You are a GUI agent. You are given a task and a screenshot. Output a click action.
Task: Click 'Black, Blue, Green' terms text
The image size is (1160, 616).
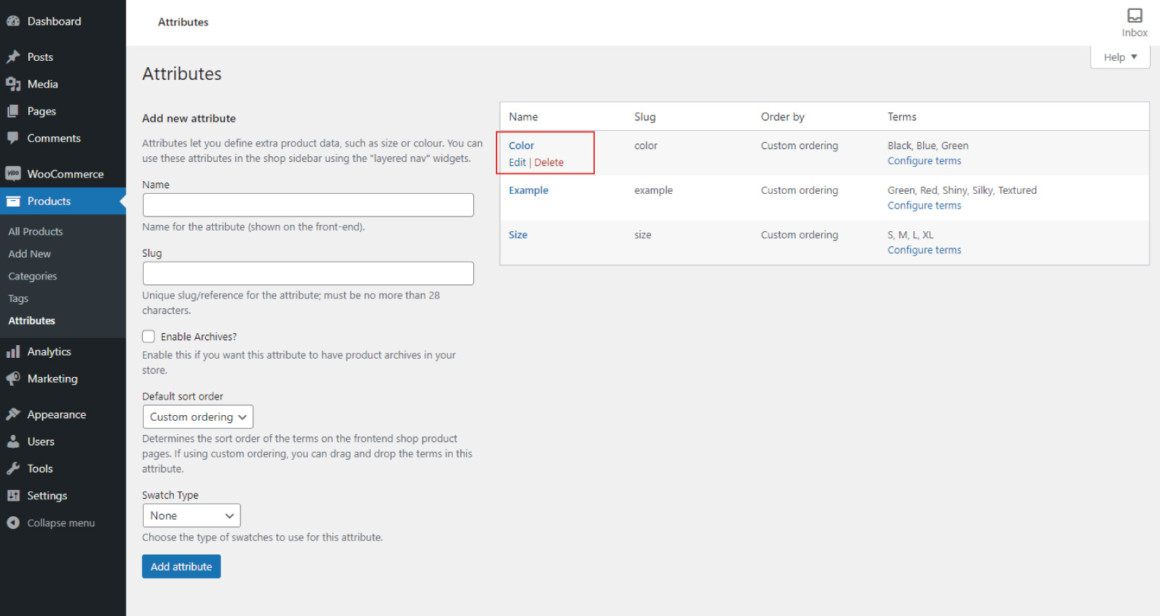coord(928,146)
